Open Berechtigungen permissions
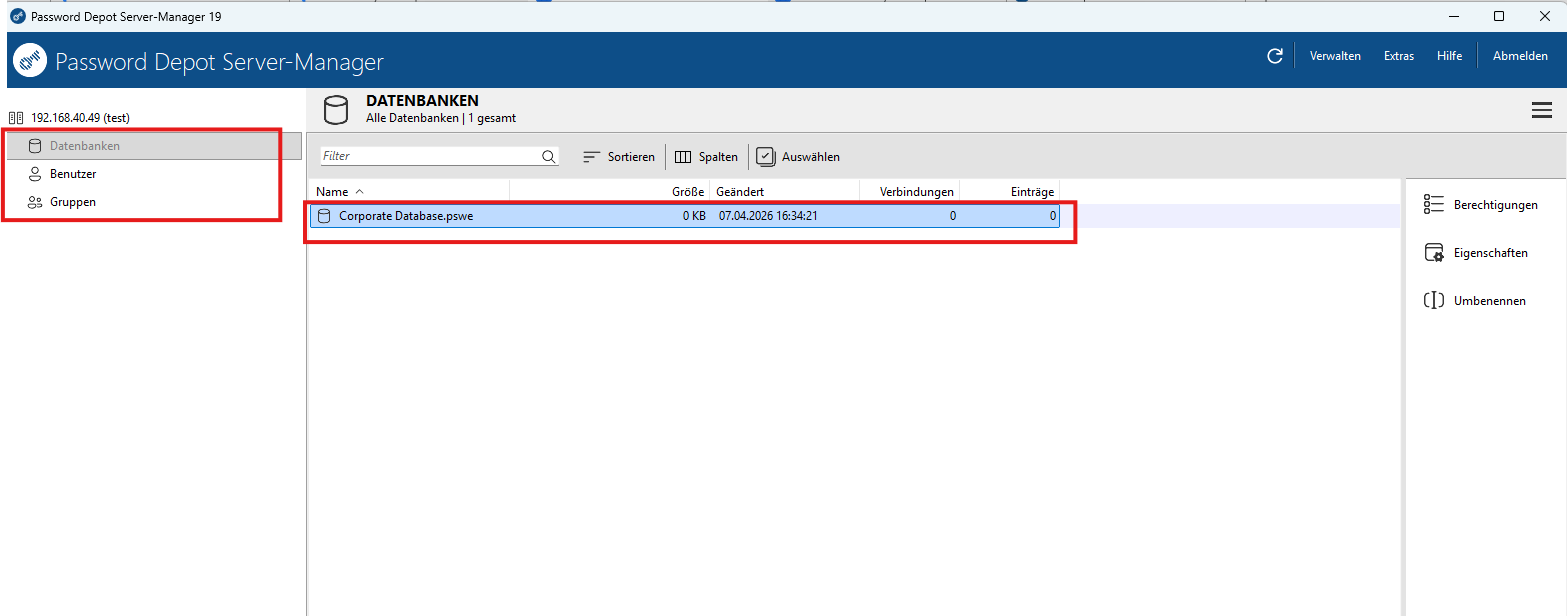 tap(1481, 205)
